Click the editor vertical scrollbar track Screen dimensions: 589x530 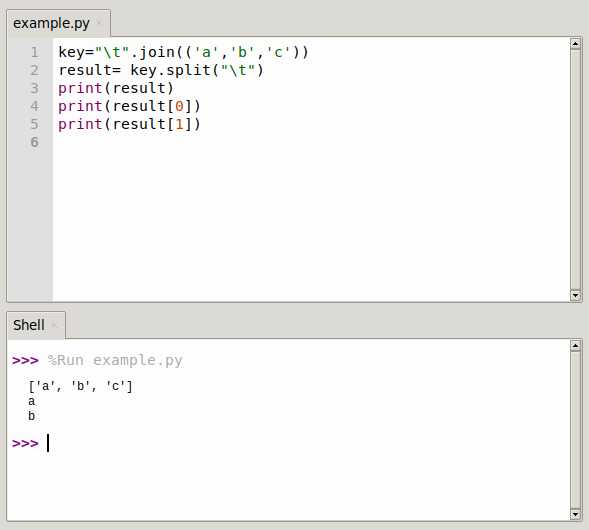[575, 169]
